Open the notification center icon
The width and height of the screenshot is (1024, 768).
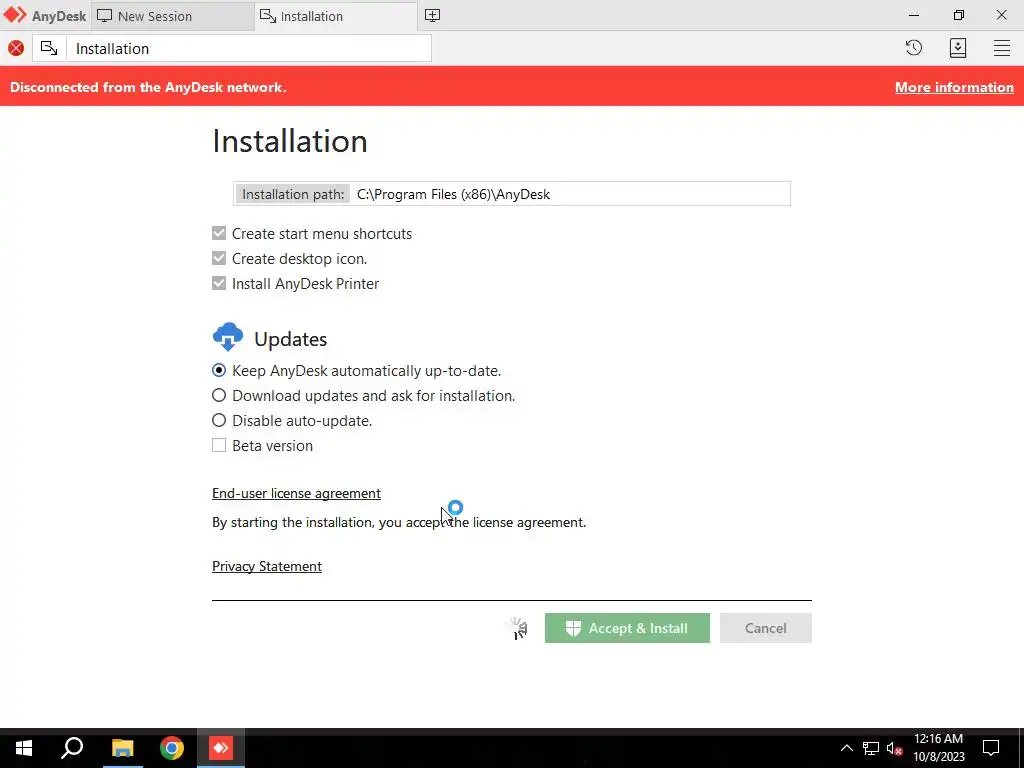click(991, 748)
